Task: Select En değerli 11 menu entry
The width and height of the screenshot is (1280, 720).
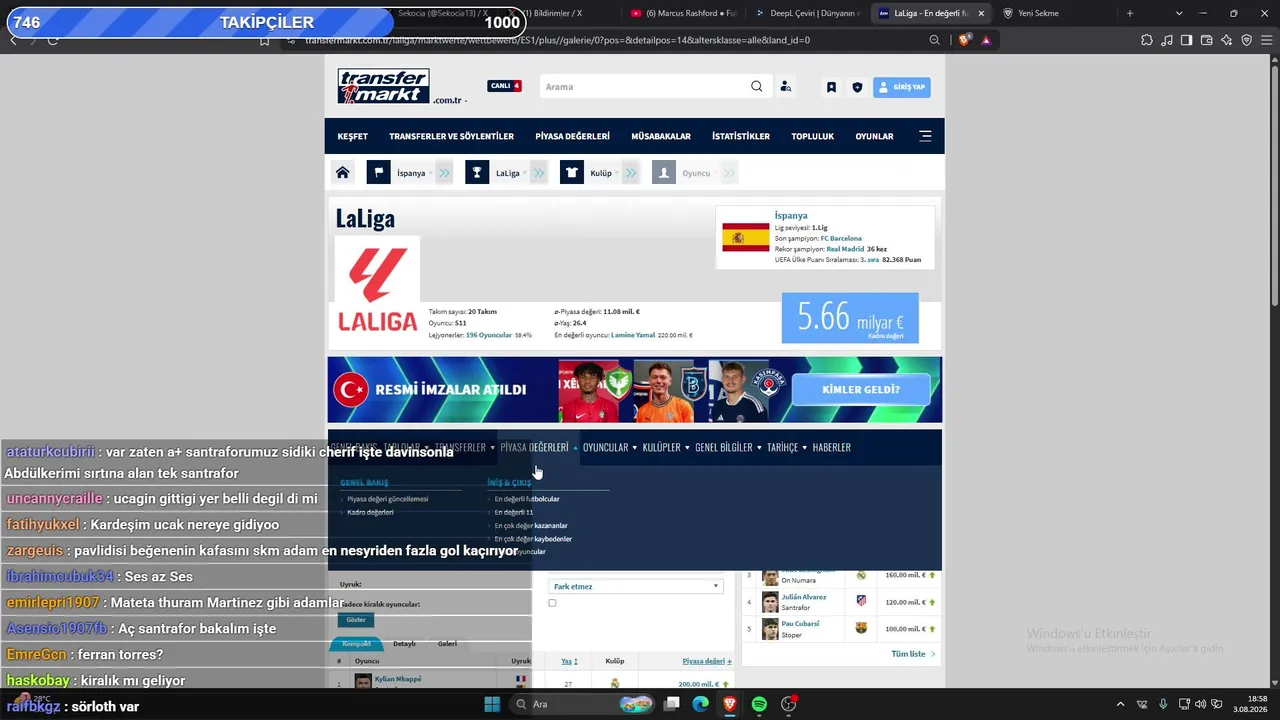Action: coord(514,512)
